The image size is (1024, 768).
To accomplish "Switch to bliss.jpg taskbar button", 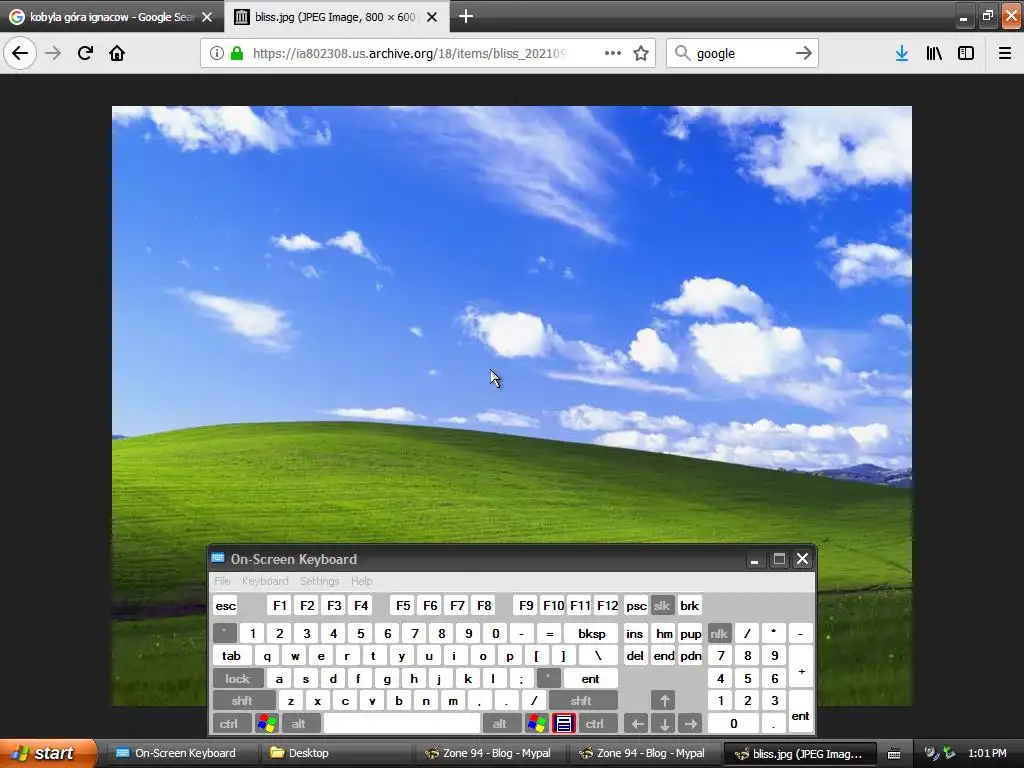I will point(801,753).
